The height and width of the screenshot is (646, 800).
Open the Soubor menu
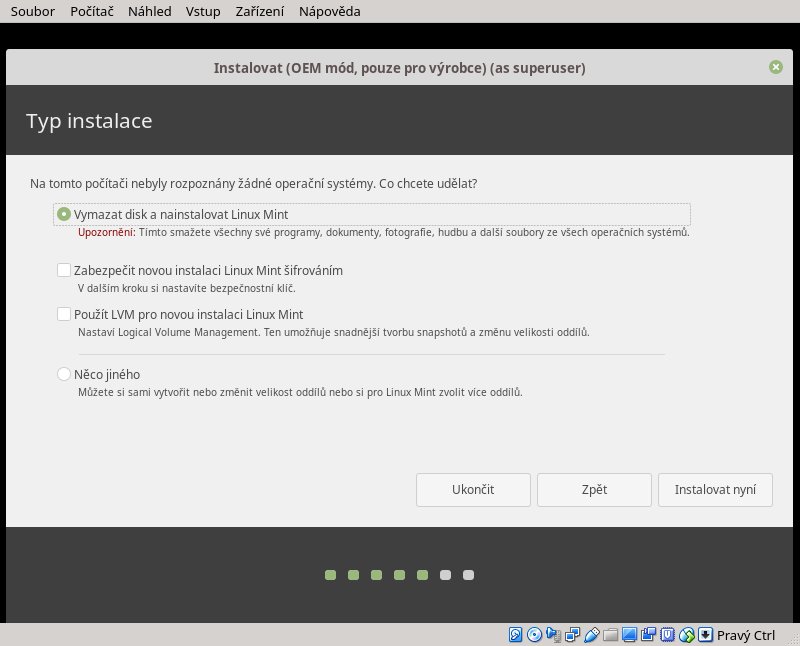click(x=32, y=12)
